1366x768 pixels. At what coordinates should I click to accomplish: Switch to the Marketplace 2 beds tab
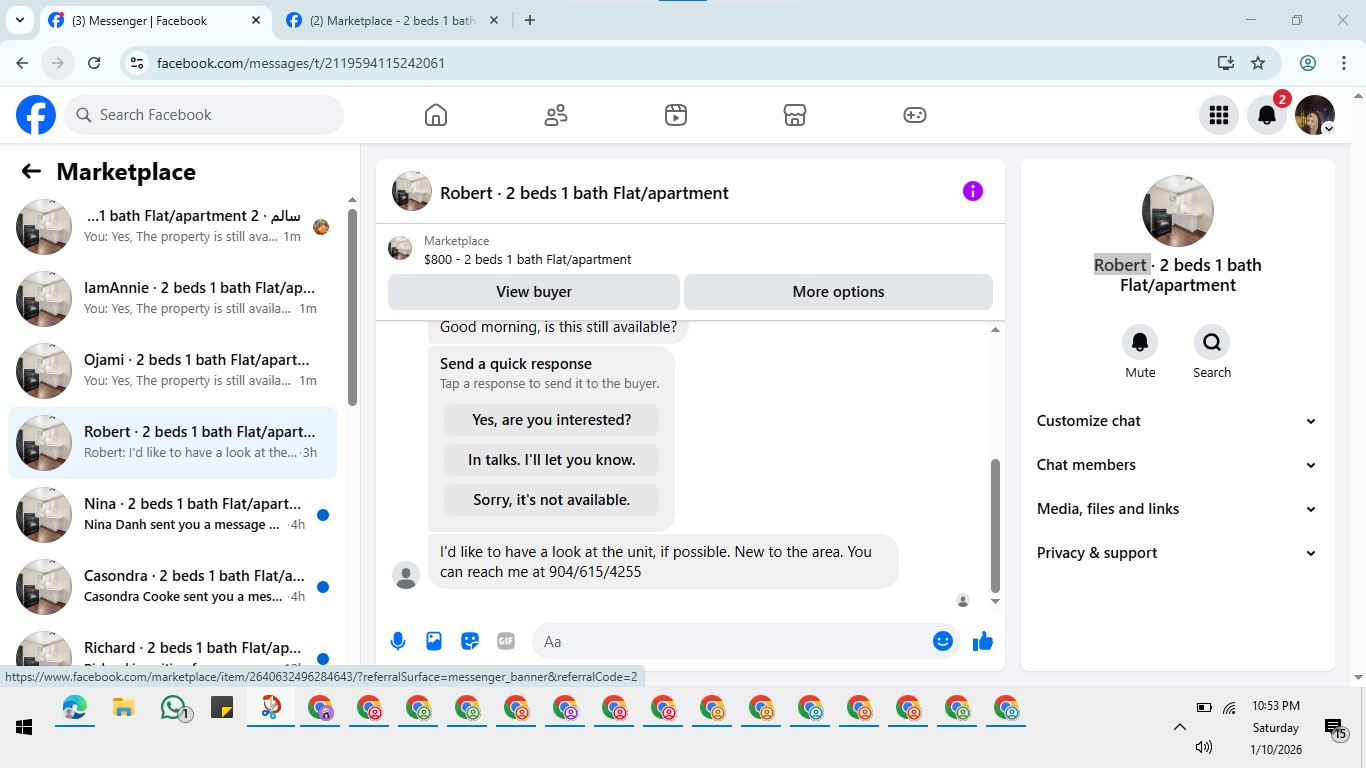393,20
